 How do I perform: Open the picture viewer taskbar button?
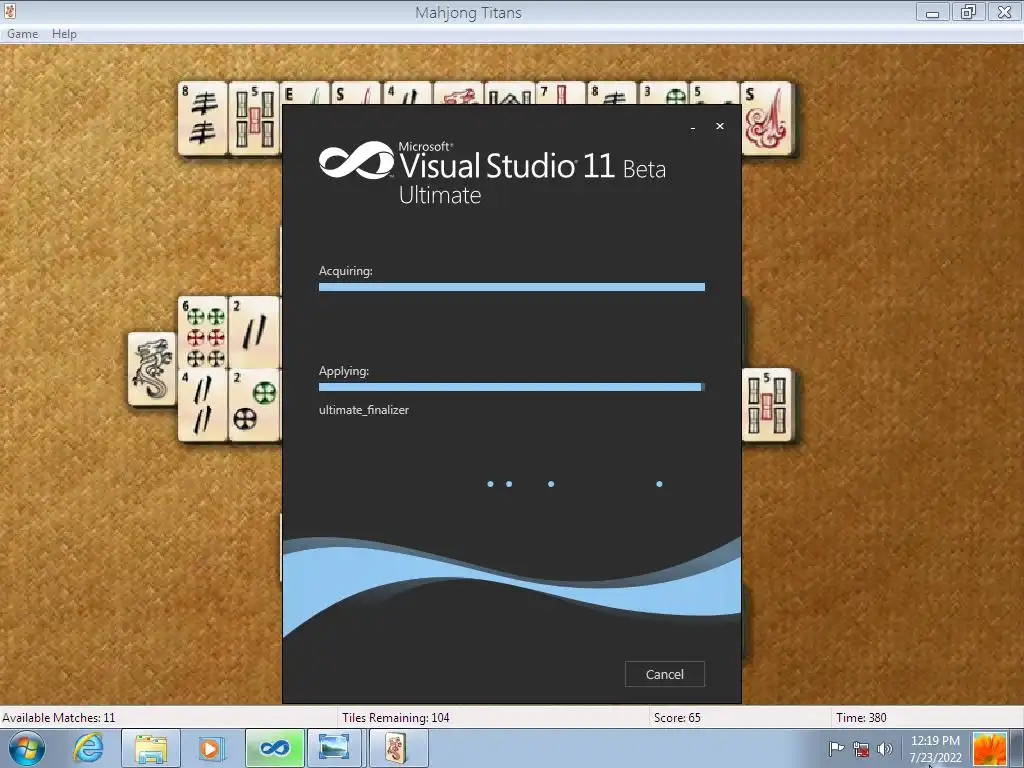click(x=334, y=748)
